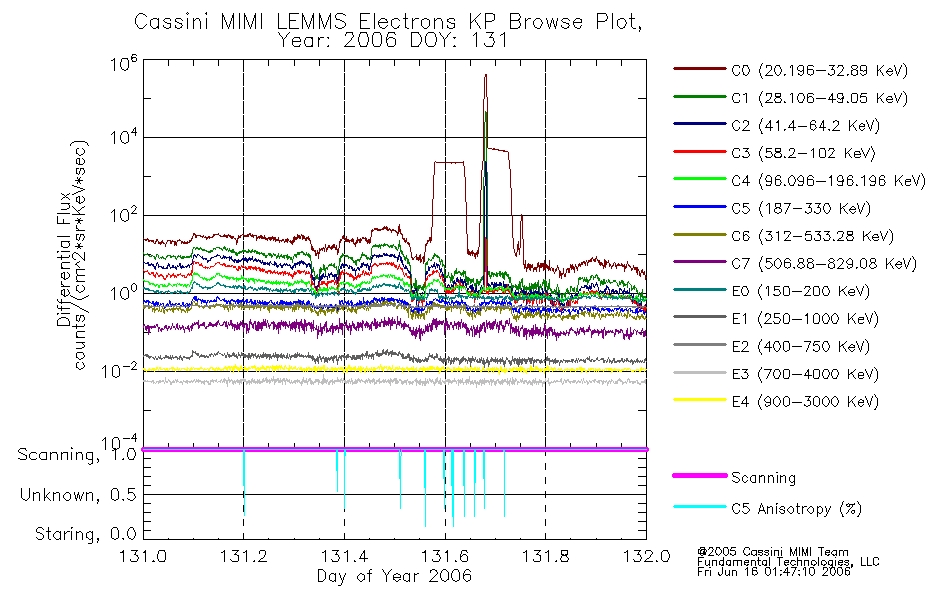This screenshot has height=600, width=950.
Task: Click the tallest C0 flux spike peak
Action: click(485, 76)
